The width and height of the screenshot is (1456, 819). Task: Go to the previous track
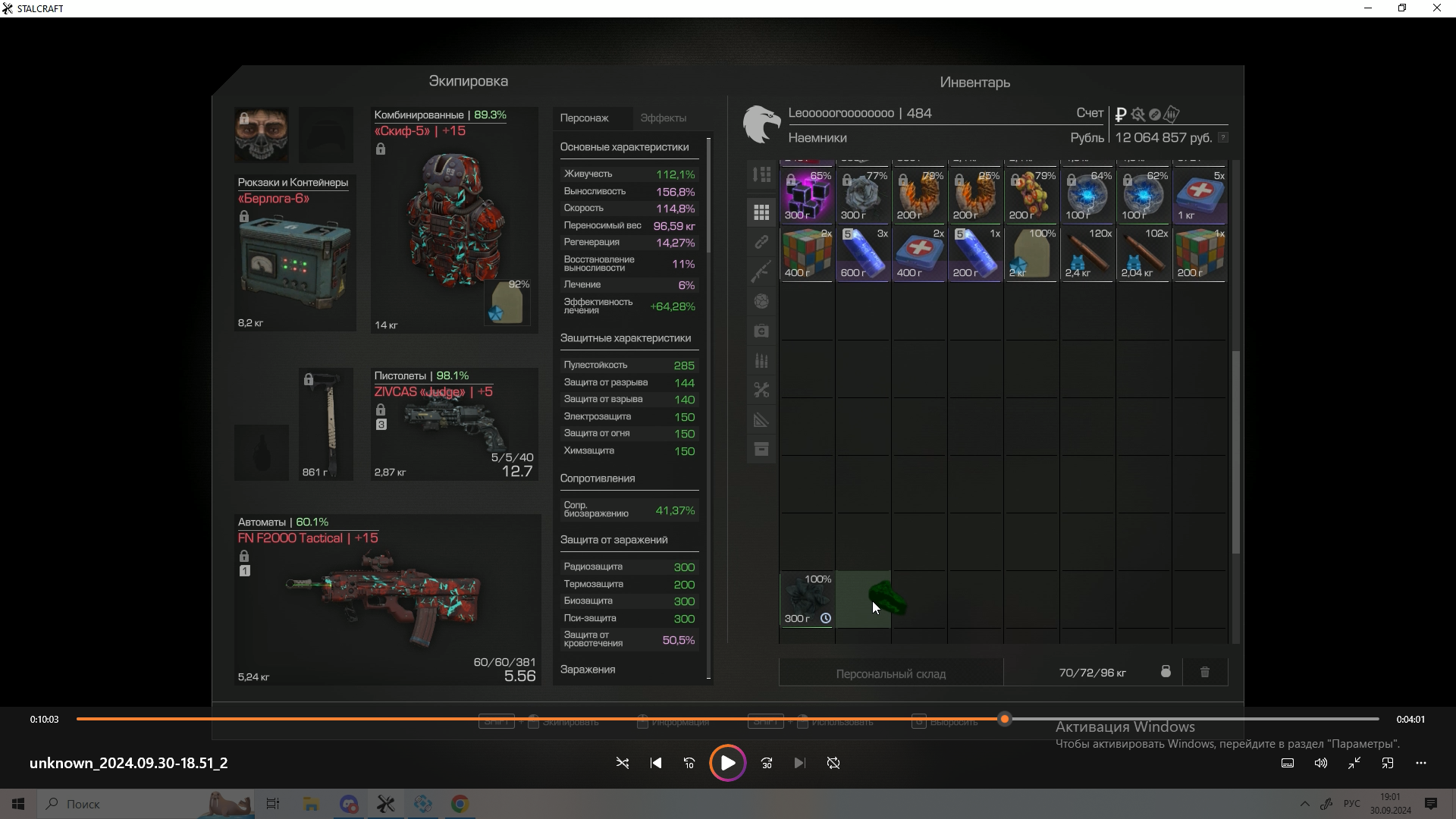656,763
